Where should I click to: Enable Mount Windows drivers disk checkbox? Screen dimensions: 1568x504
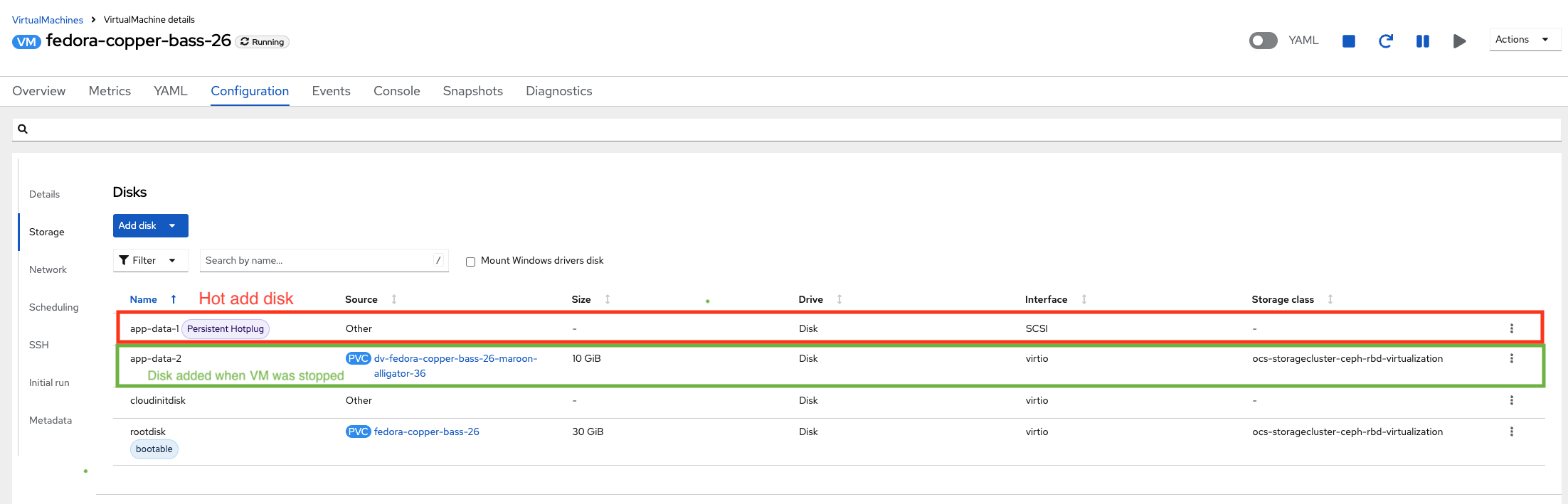pos(470,262)
